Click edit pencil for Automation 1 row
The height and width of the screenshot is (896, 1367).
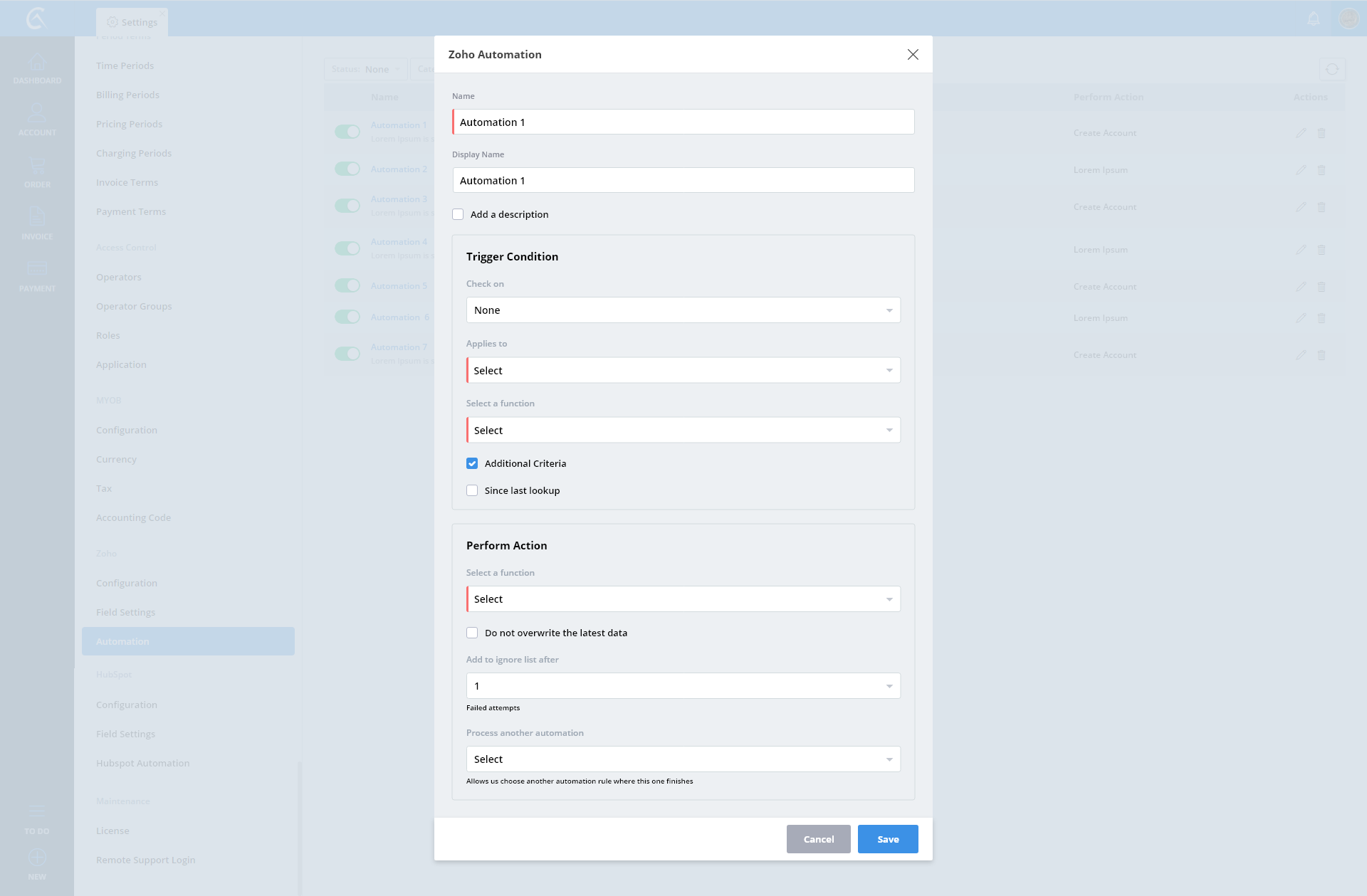(1301, 133)
